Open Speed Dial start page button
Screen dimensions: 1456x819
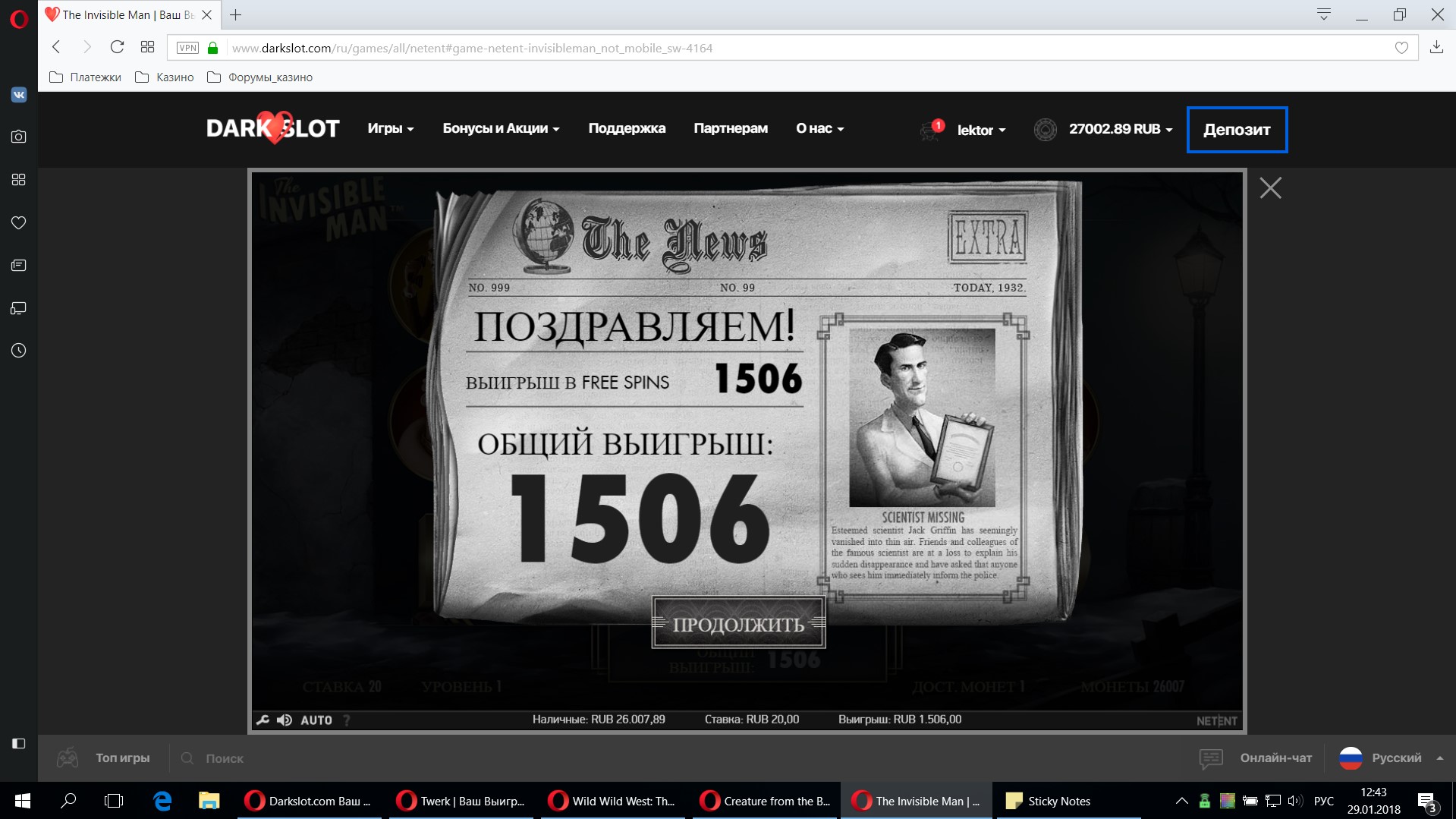pyautogui.click(x=147, y=47)
